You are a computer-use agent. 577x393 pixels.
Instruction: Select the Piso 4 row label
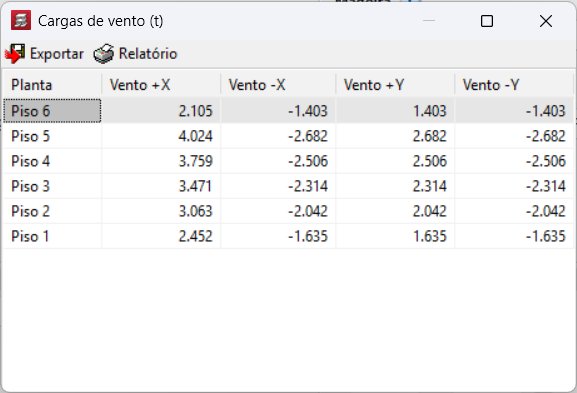click(31, 161)
